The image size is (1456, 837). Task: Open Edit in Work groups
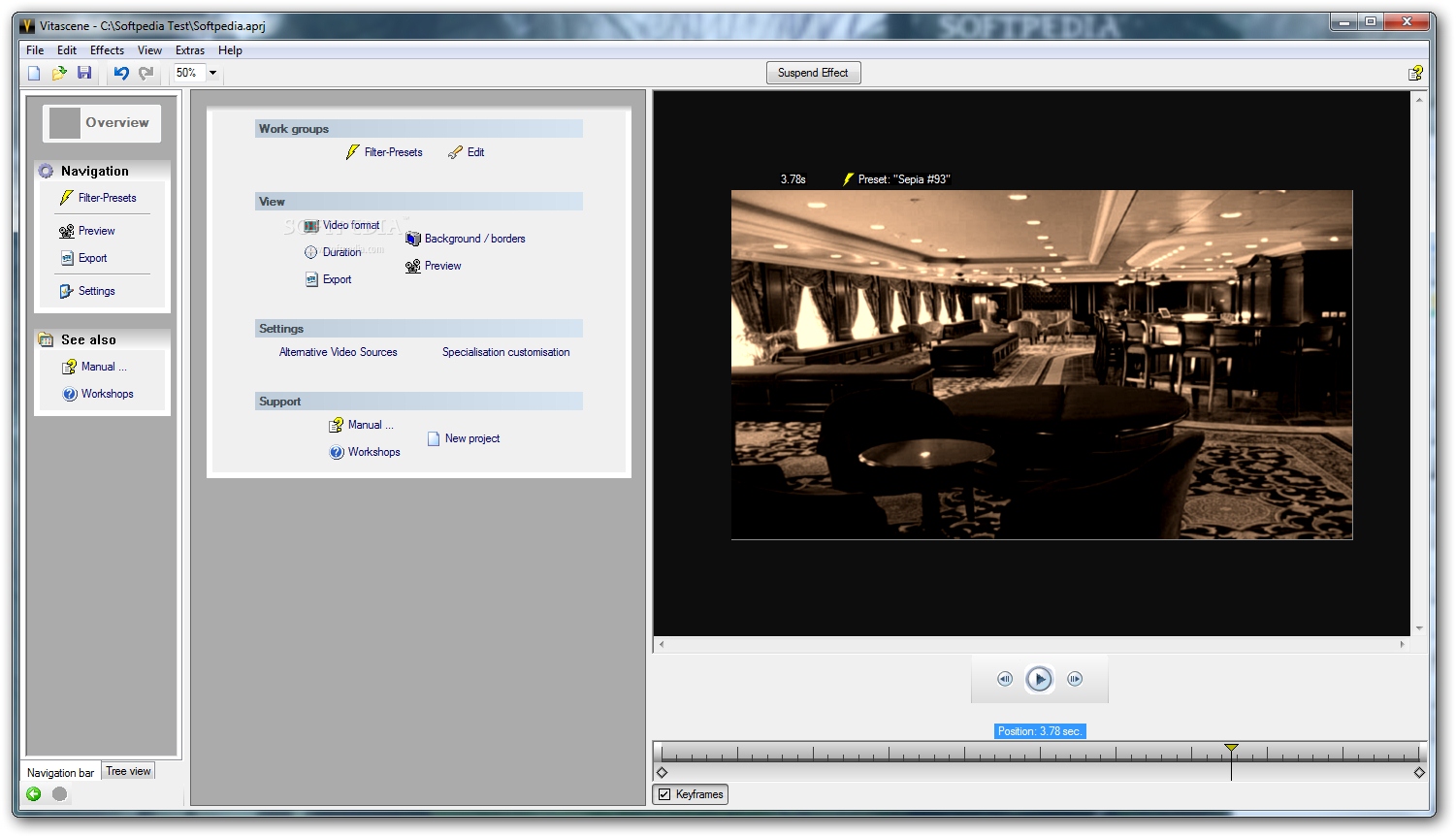466,152
